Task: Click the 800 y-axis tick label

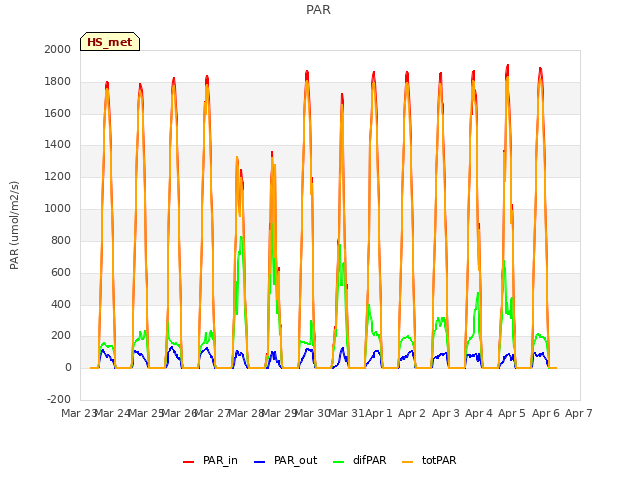Action: click(61, 240)
